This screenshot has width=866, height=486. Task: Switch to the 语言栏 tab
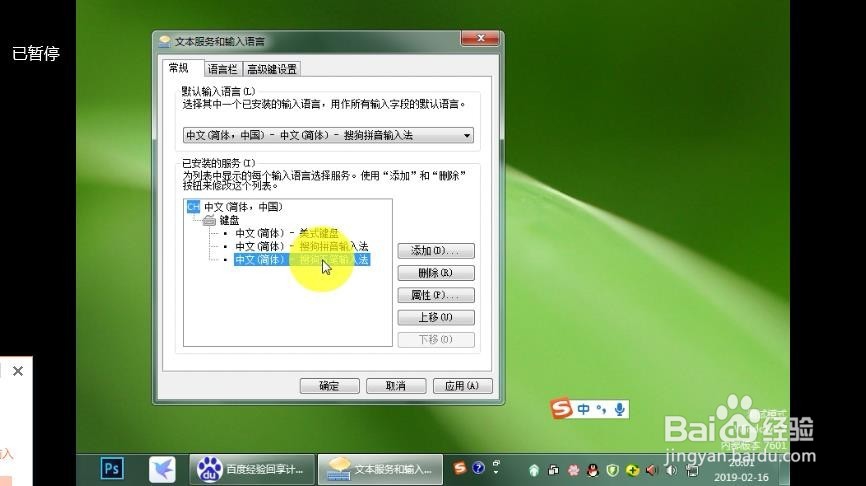[x=223, y=69]
